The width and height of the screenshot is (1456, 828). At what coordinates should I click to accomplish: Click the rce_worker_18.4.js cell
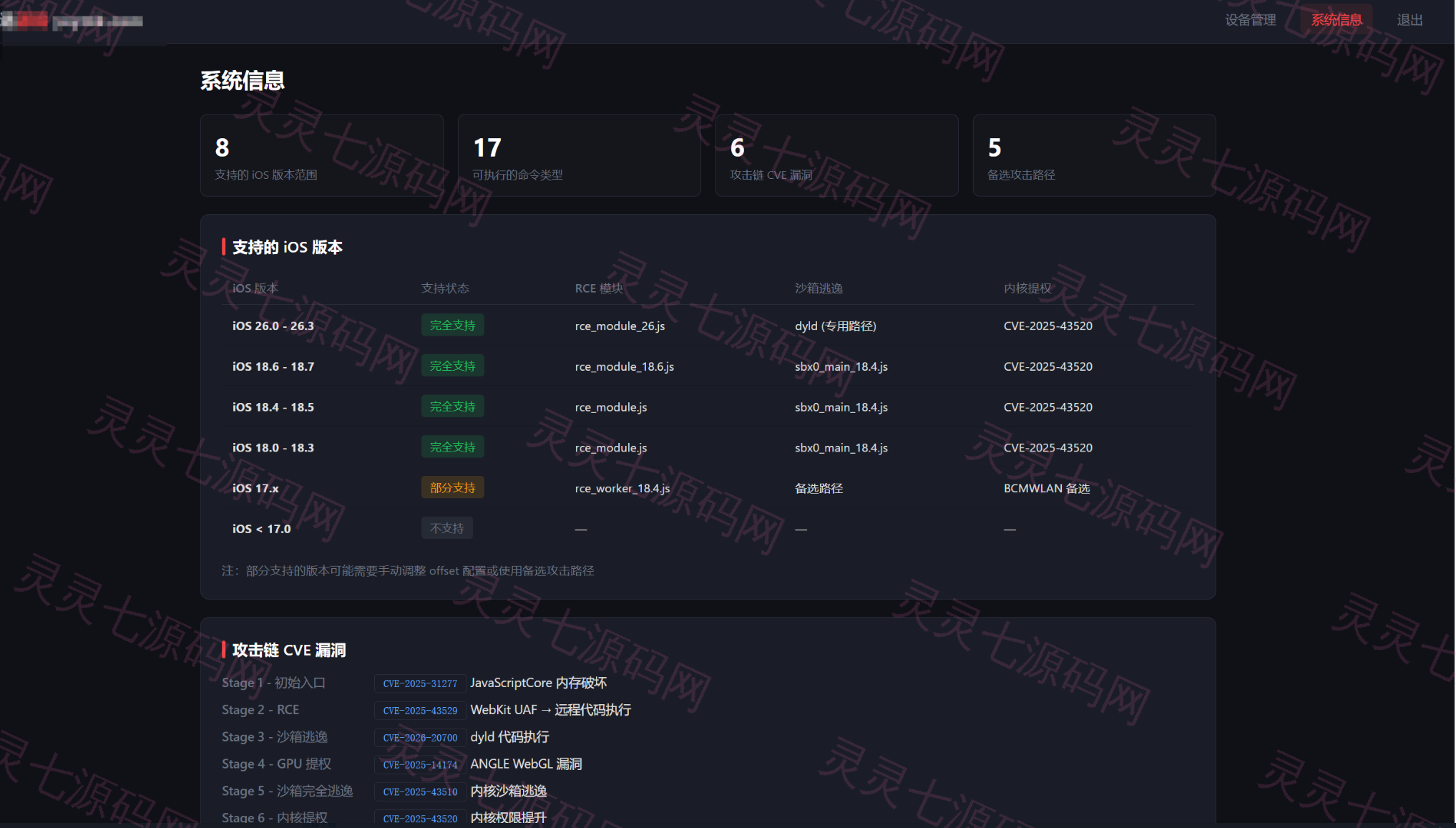tap(622, 488)
